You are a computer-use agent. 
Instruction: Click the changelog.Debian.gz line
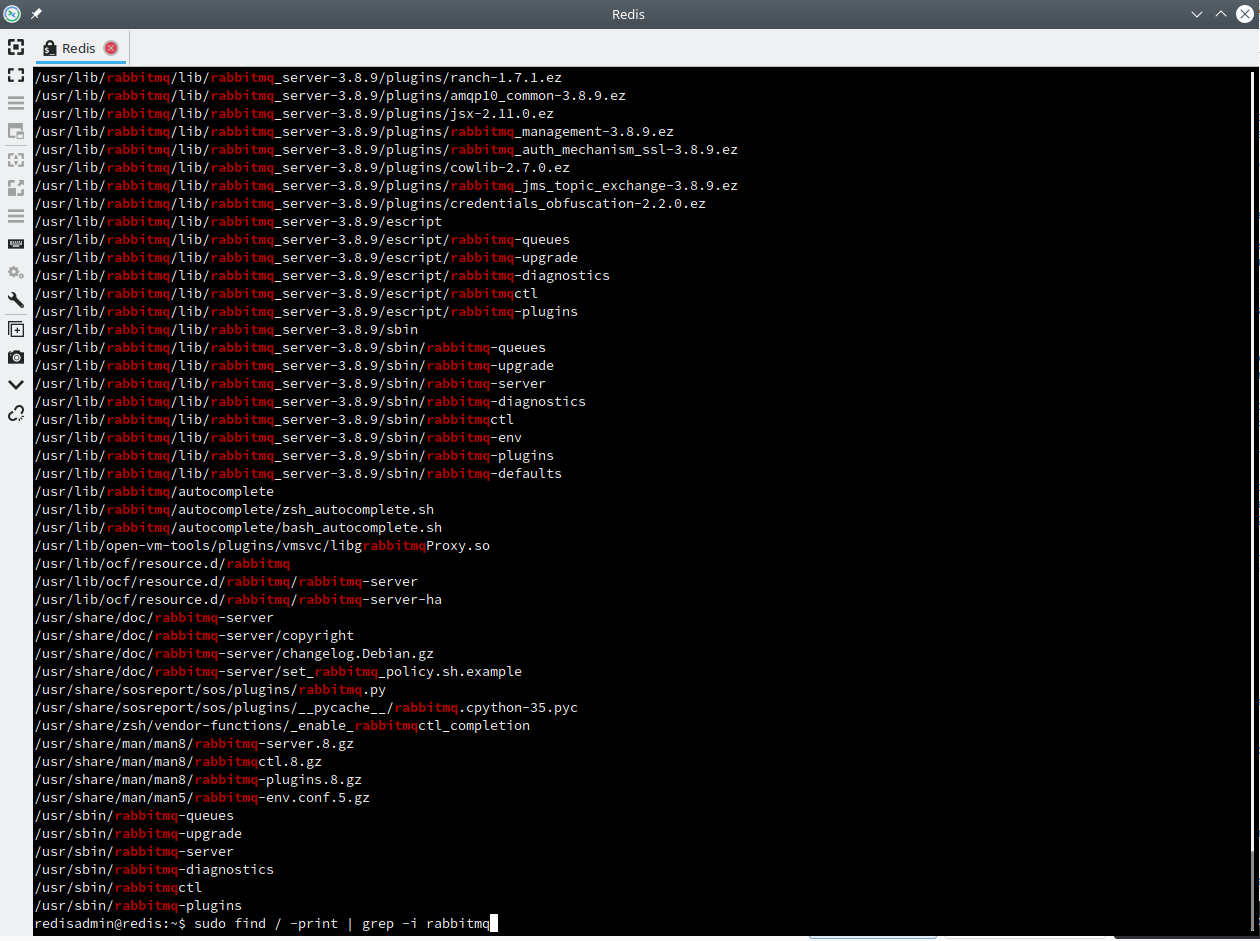coord(234,653)
